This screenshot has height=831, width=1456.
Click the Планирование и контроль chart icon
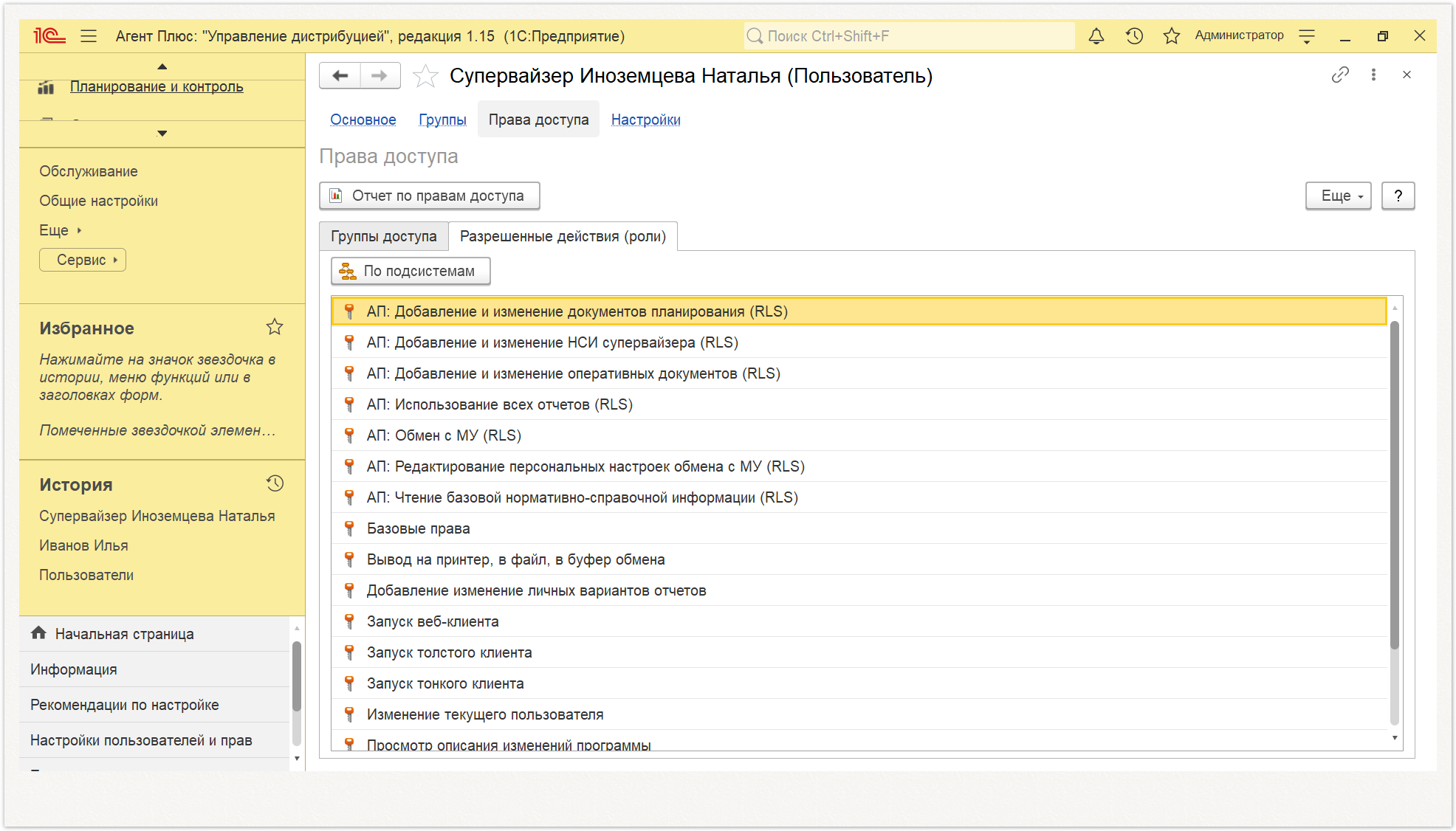click(x=46, y=88)
